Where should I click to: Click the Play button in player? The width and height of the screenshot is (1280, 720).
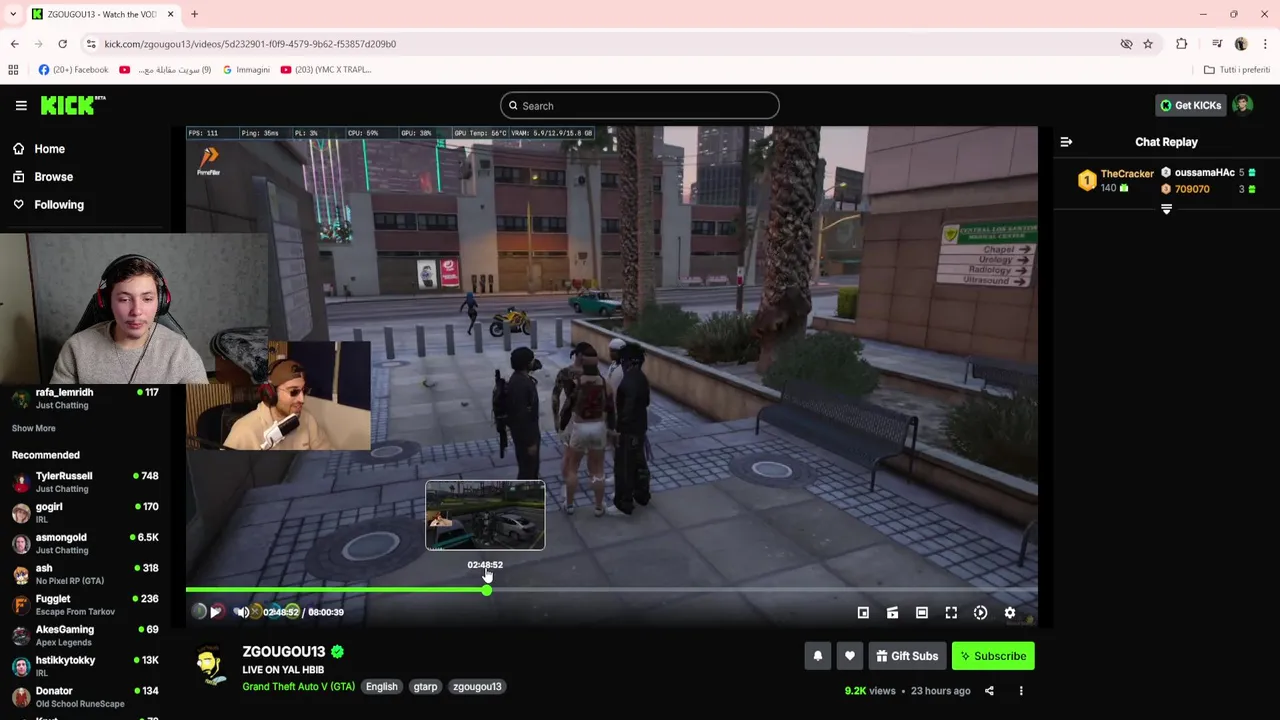click(x=216, y=612)
